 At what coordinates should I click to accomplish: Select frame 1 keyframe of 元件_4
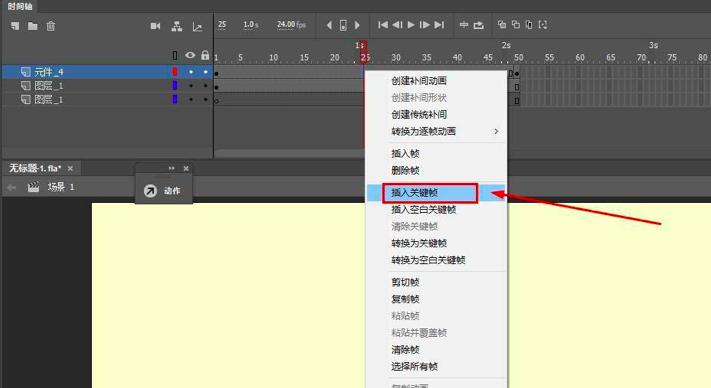tap(216, 73)
